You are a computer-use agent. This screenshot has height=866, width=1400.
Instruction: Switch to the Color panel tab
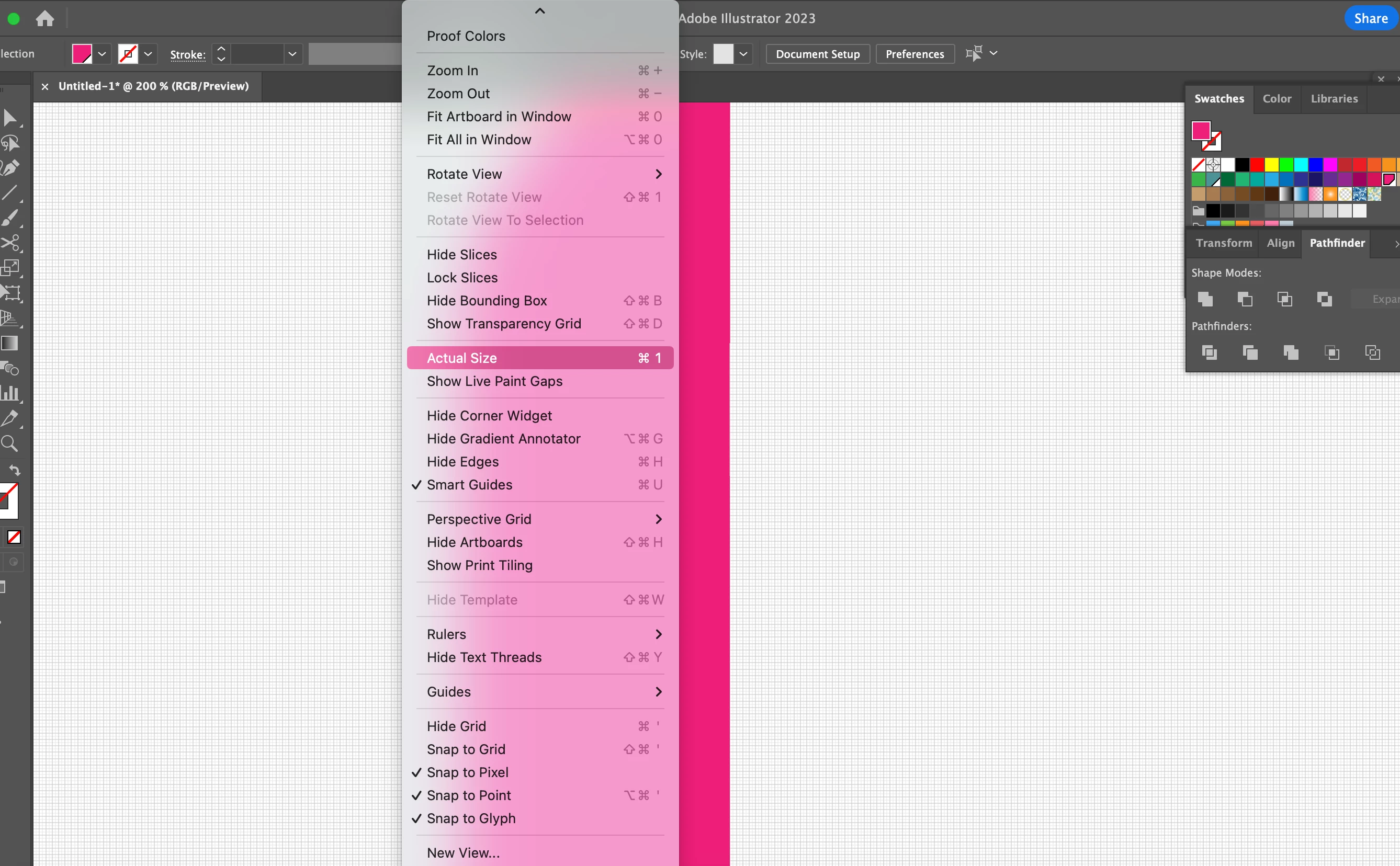[1276, 98]
